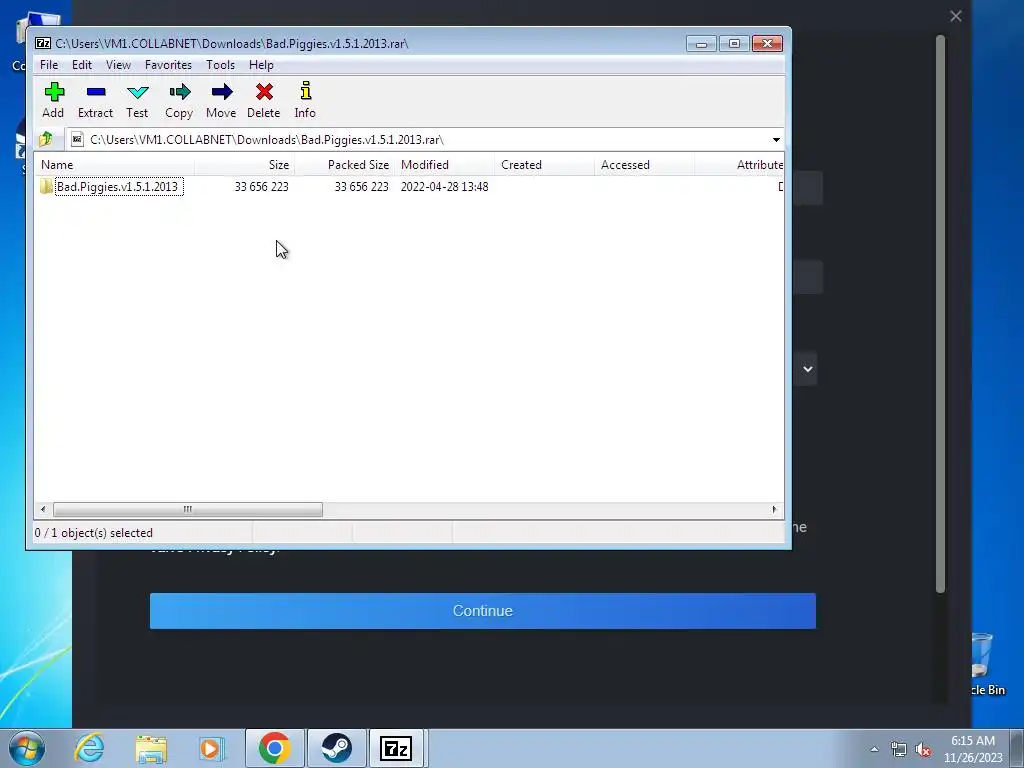The image size is (1024, 768).
Task: Launch Internet Explorer from taskbar
Action: (89, 748)
